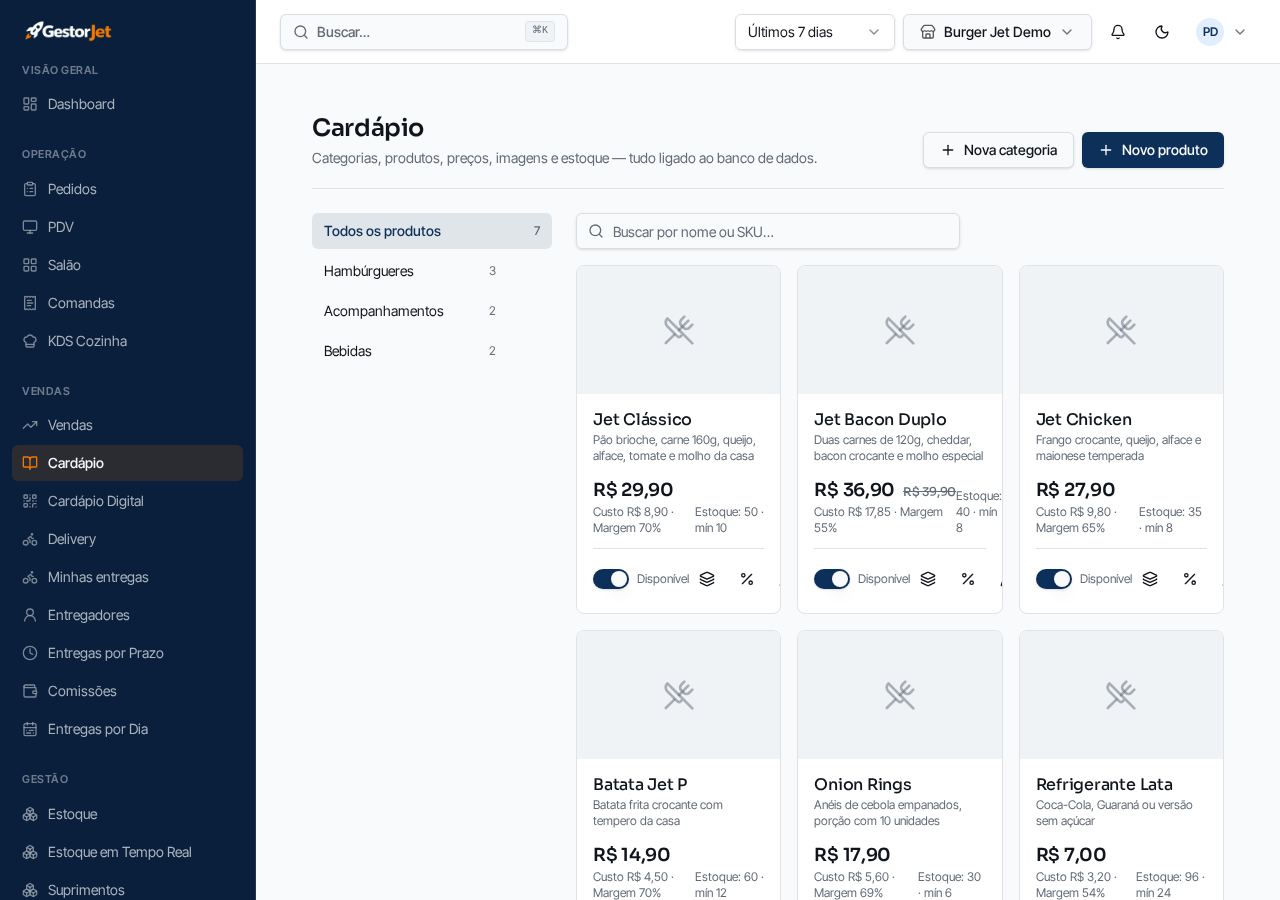Click the Novo produto button

click(x=1153, y=150)
